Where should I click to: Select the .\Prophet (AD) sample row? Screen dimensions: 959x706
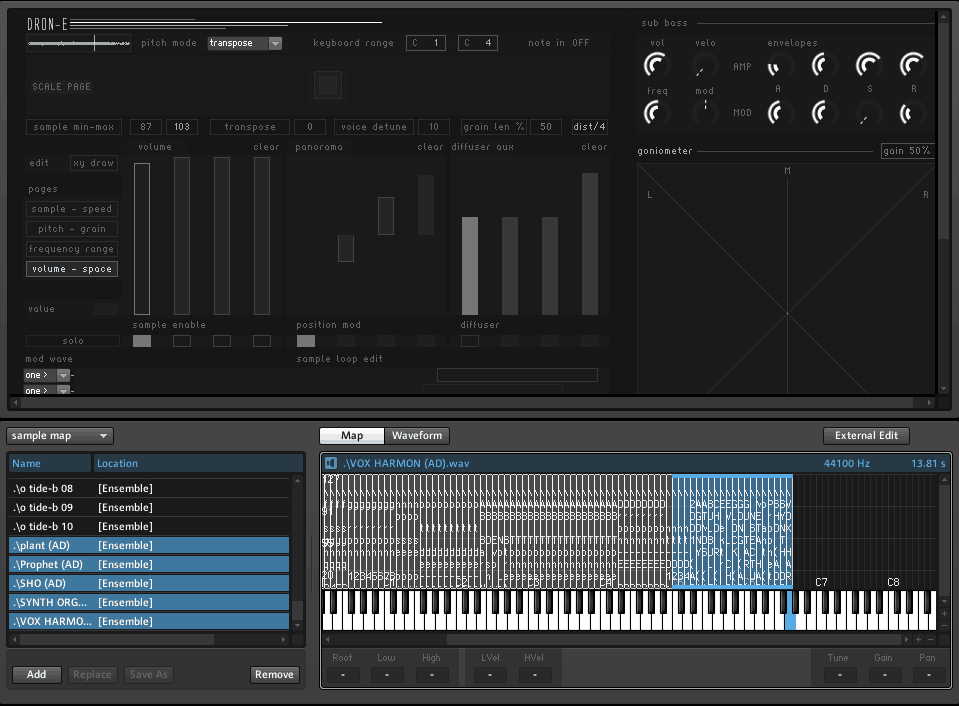click(148, 564)
